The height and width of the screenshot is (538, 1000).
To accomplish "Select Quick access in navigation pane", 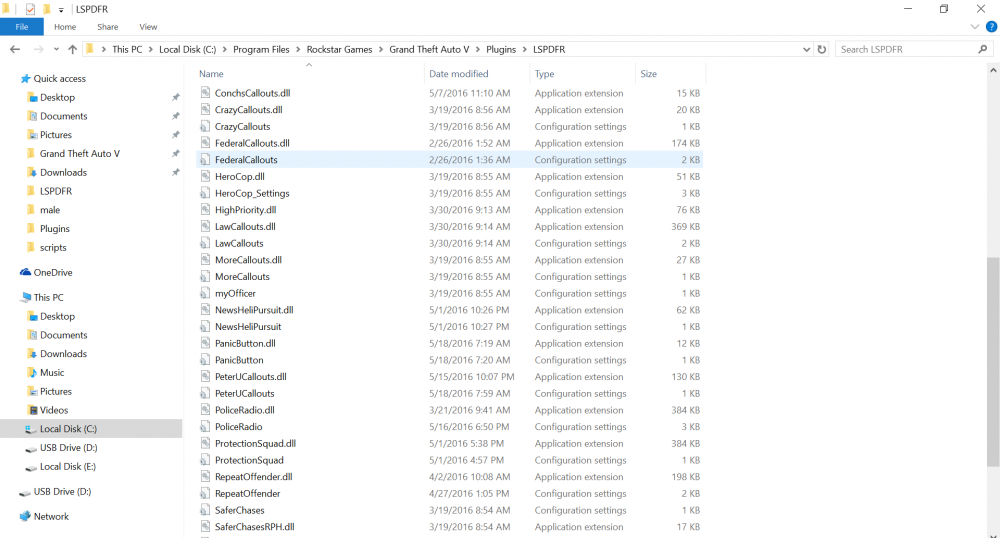I will pyautogui.click(x=59, y=78).
